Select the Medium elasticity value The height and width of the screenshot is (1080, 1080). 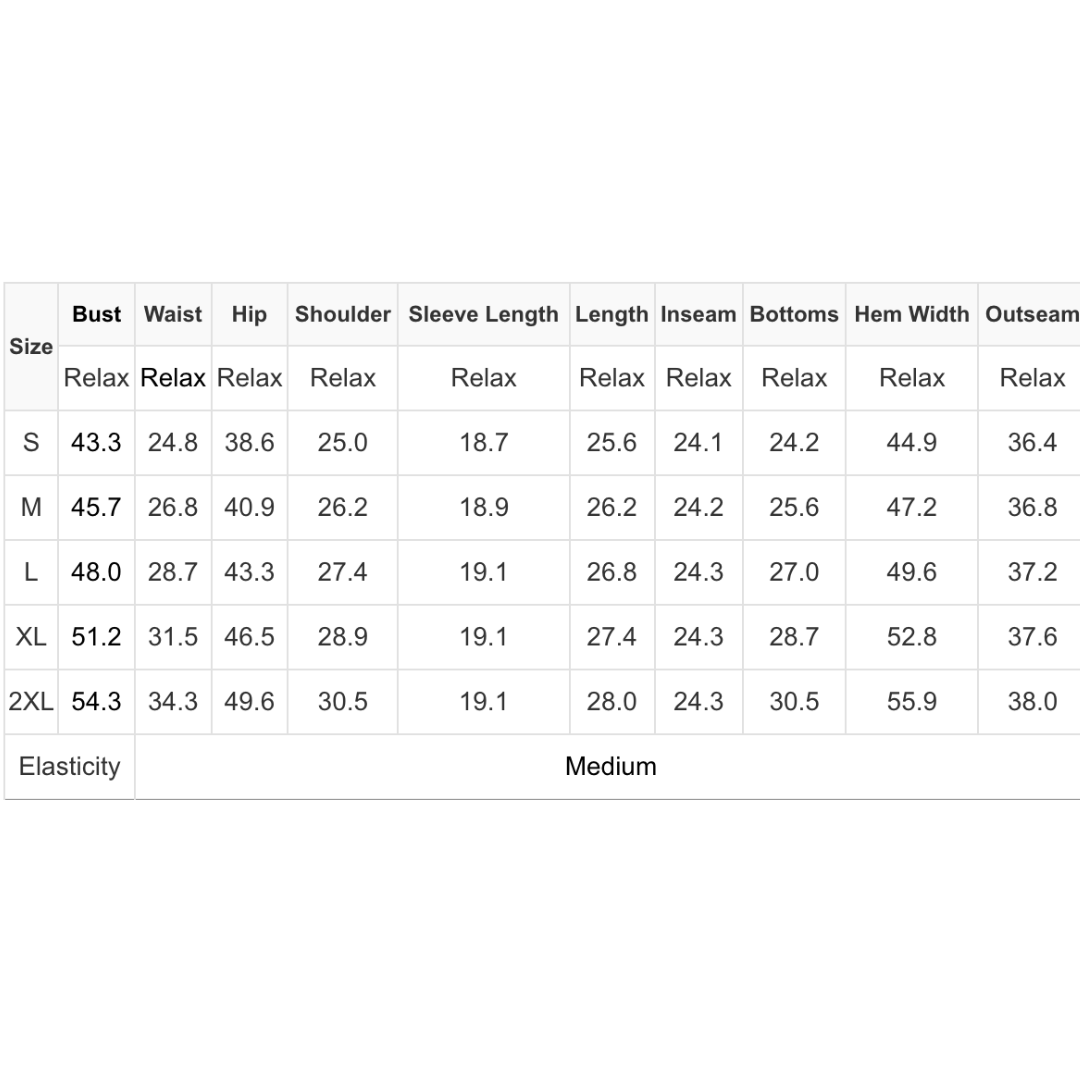[610, 767]
